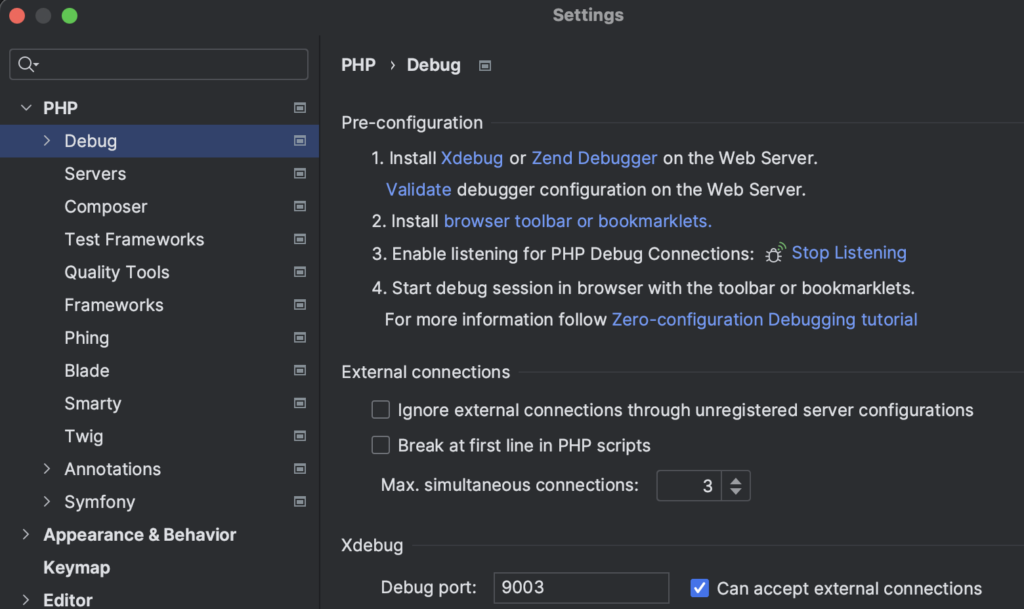The width and height of the screenshot is (1024, 609).
Task: Click the project-level icon beside Phing row
Action: pos(300,337)
